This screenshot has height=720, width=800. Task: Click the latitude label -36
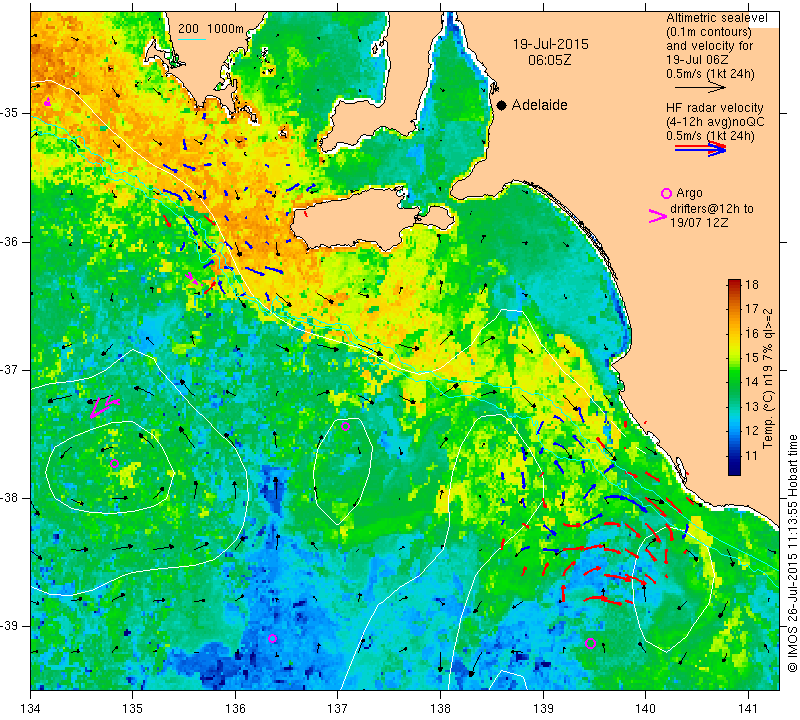coord(10,241)
